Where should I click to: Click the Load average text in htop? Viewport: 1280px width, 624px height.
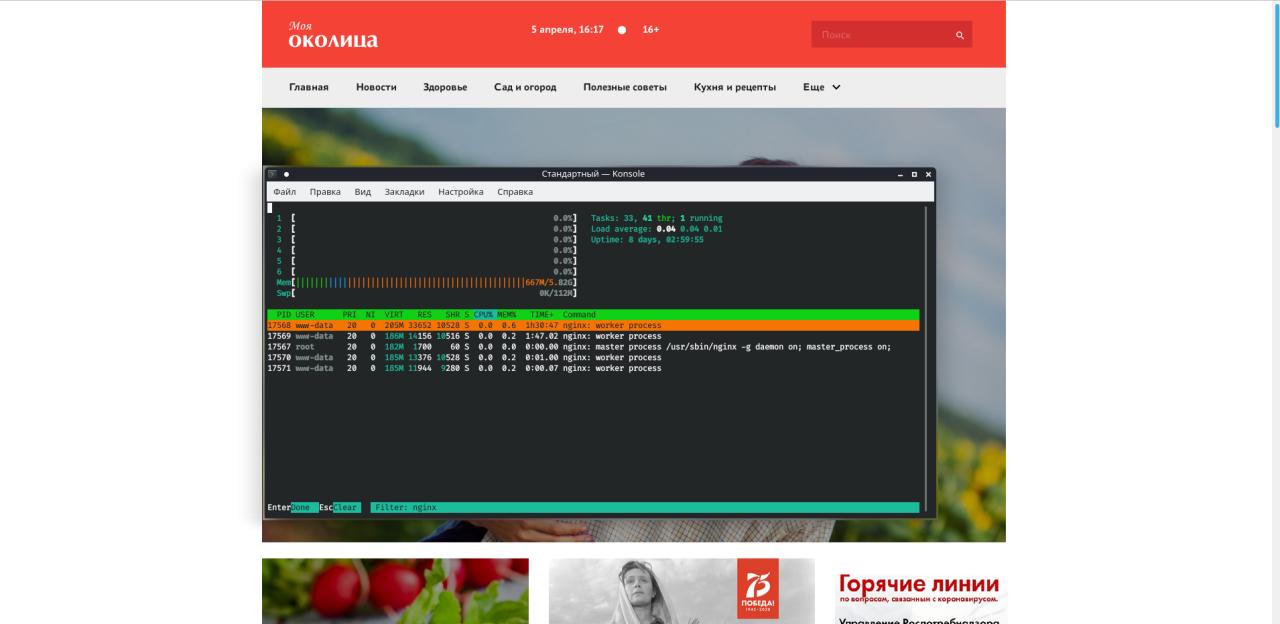pos(656,229)
